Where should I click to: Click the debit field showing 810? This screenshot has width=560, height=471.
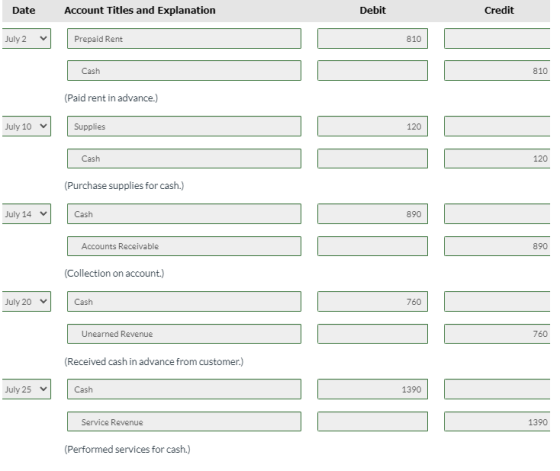(x=372, y=39)
